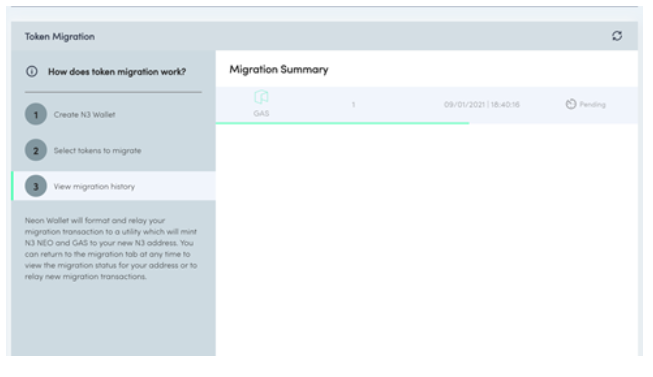Image resolution: width=653 pixels, height=377 pixels.
Task: Select step 1 circle number badge
Action: (x=36, y=114)
